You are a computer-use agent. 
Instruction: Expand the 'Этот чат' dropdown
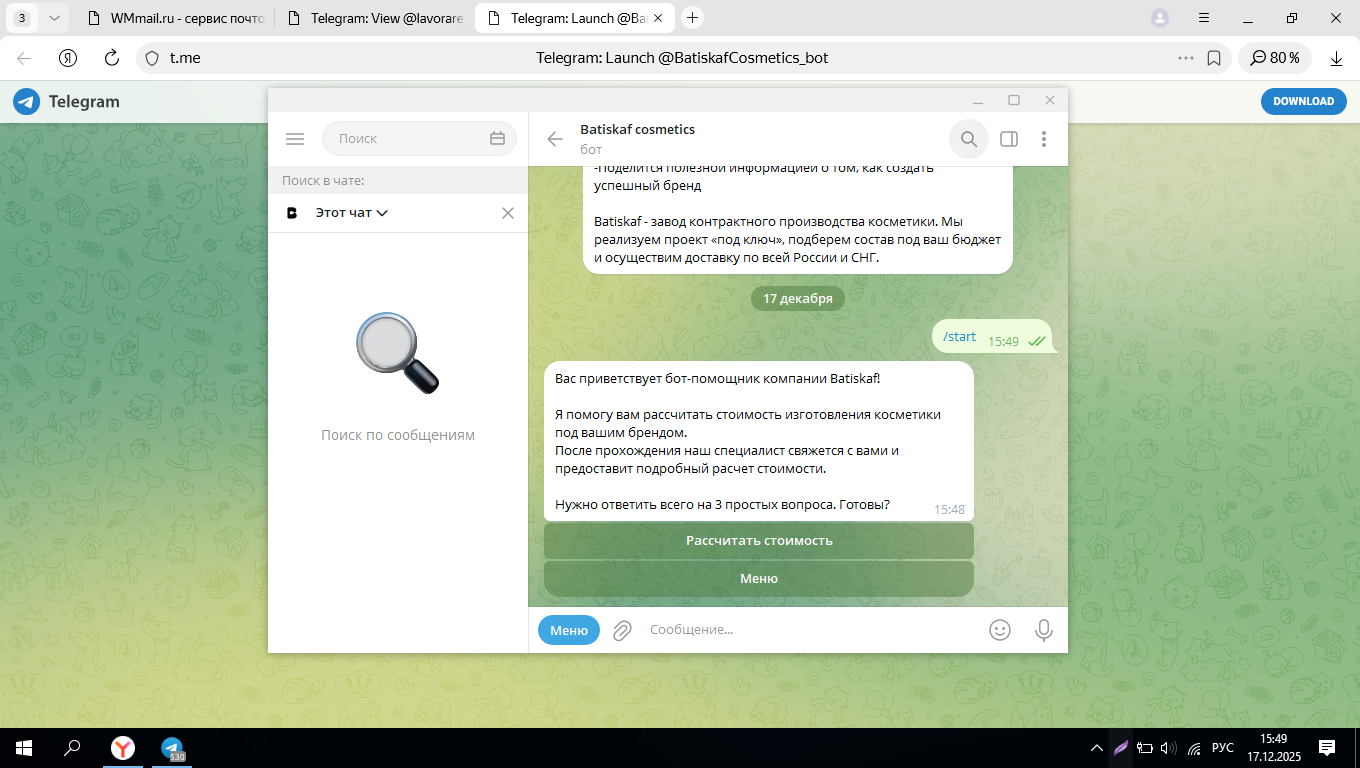pyautogui.click(x=352, y=213)
